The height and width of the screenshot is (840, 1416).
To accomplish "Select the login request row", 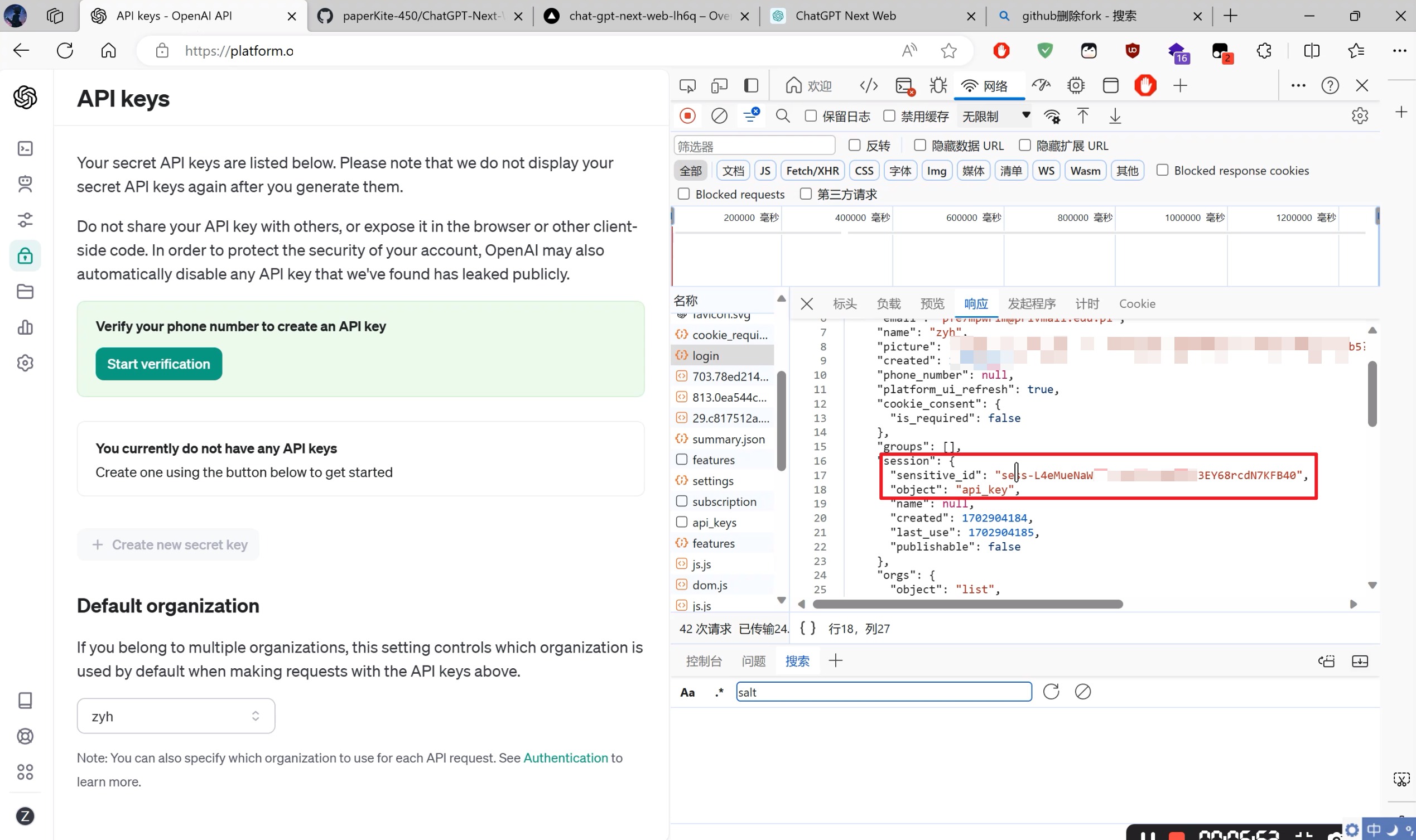I will click(x=723, y=355).
